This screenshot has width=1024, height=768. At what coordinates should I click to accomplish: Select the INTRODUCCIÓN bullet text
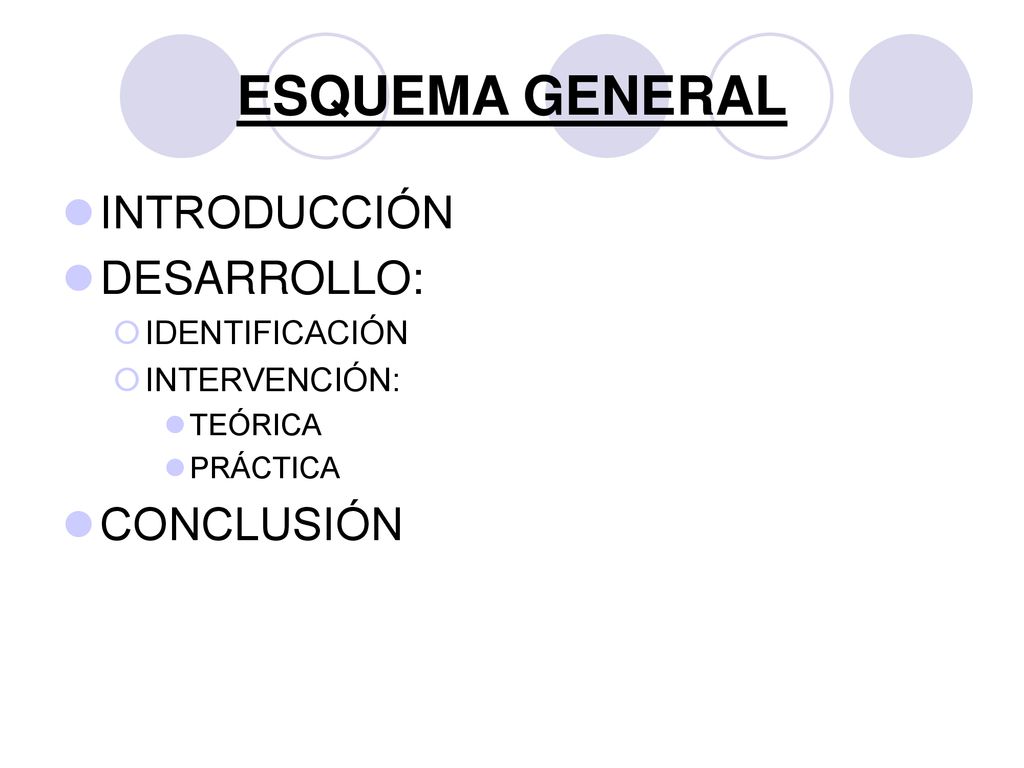(x=276, y=210)
